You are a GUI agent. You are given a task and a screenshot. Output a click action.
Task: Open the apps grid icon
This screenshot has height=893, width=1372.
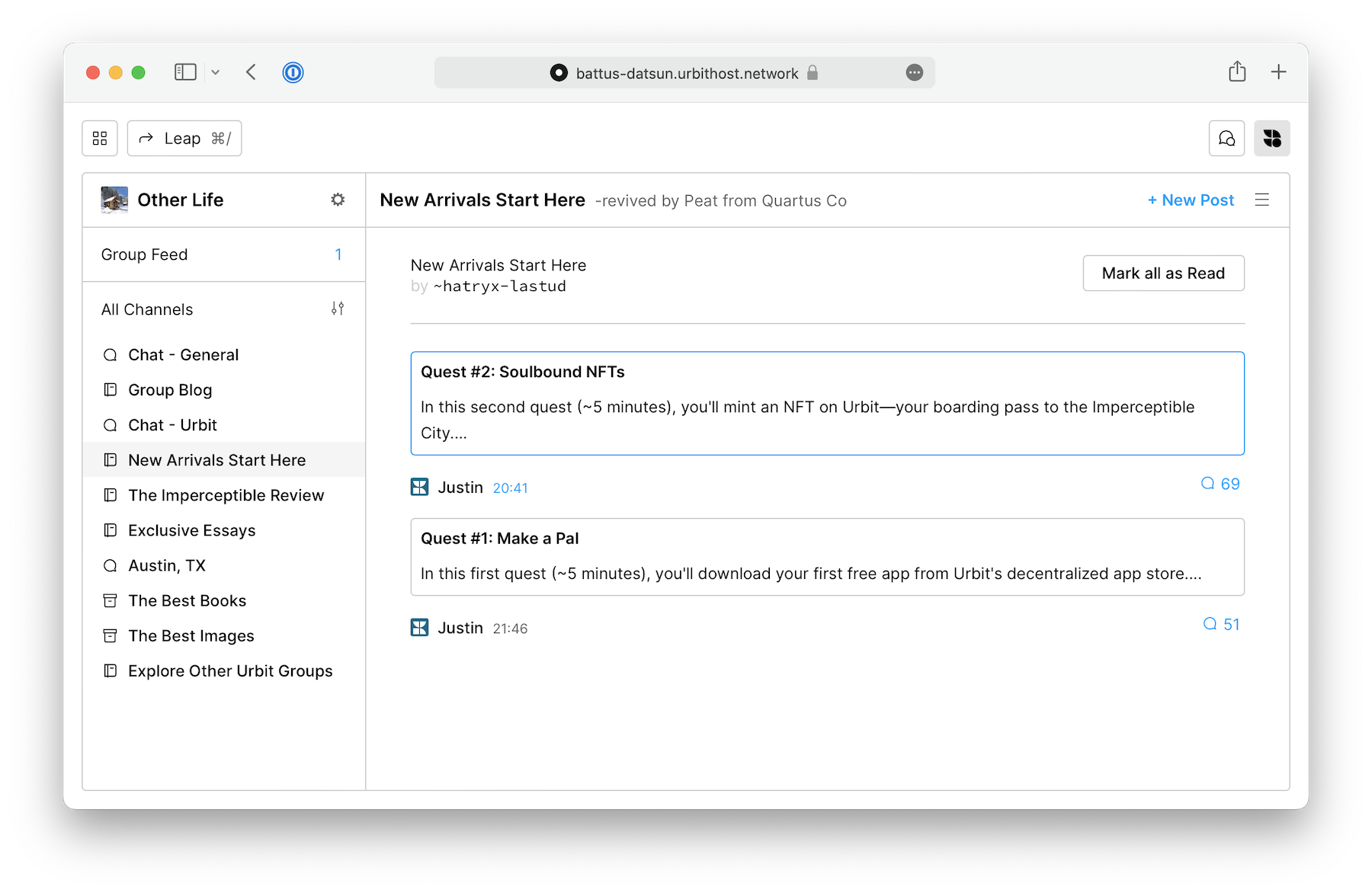pos(100,138)
